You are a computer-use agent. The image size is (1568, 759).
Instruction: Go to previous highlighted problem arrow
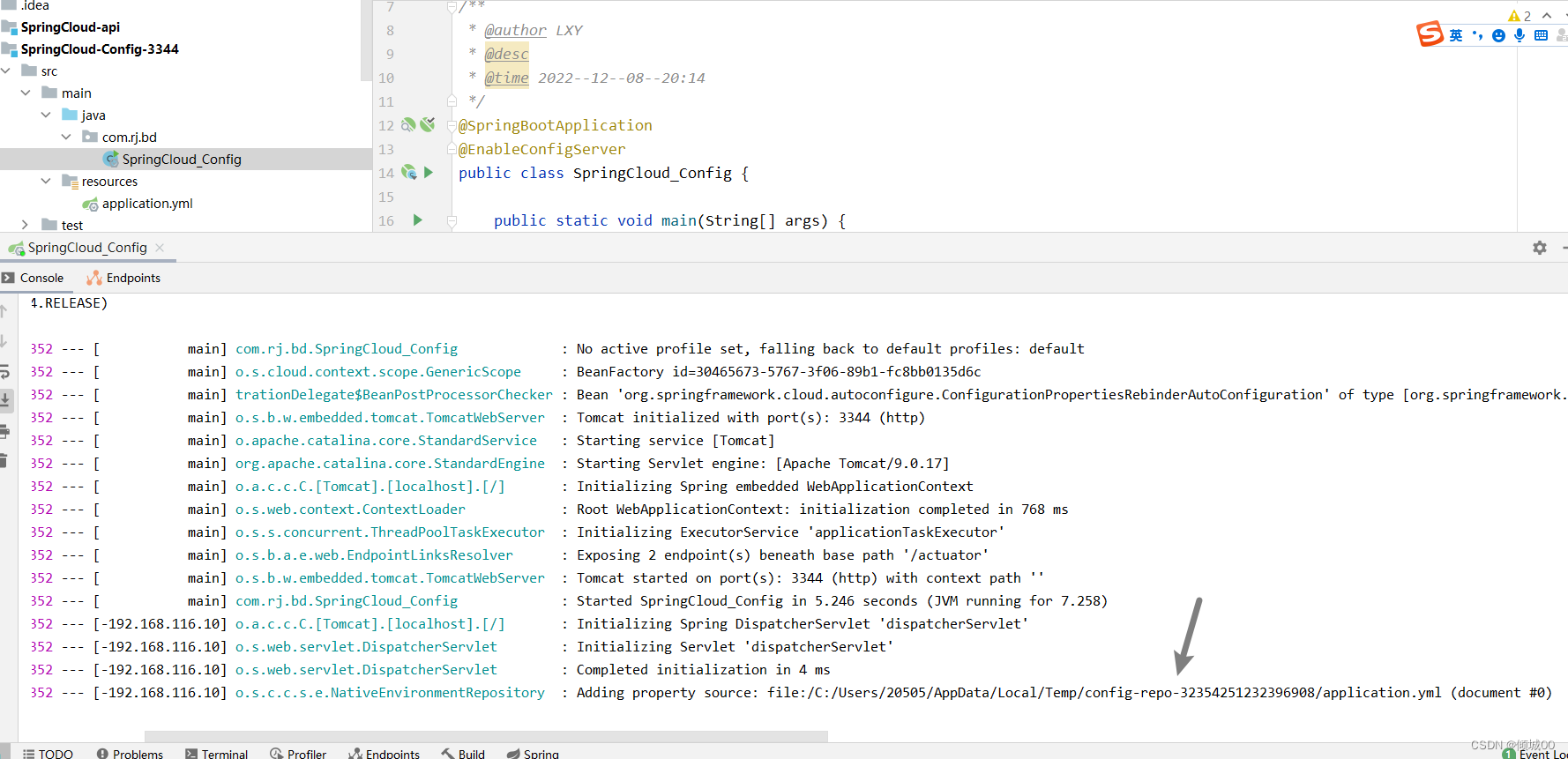pos(1547,16)
